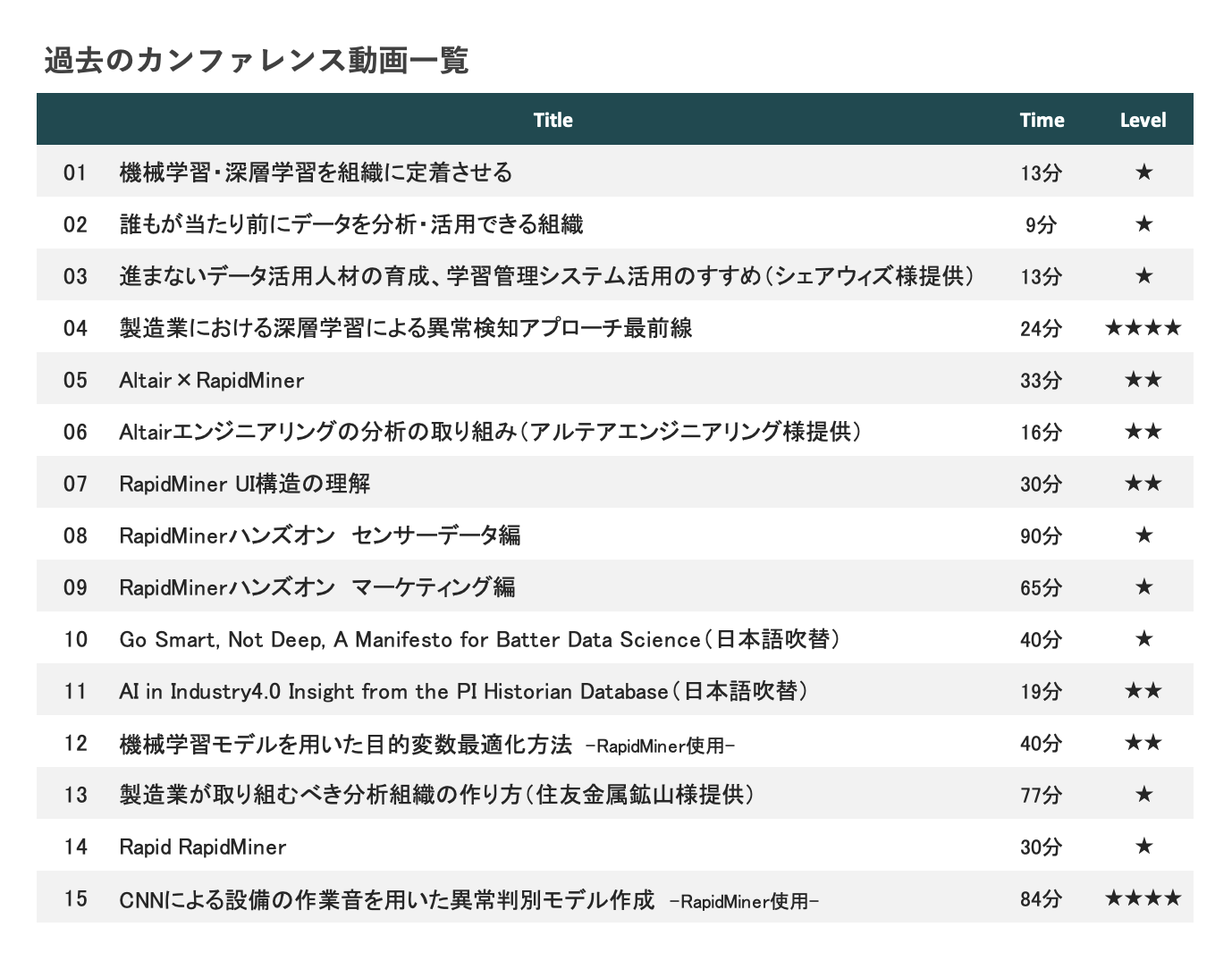Click the single star for センサーデータ編
The image size is (1232, 969).
tap(1143, 535)
